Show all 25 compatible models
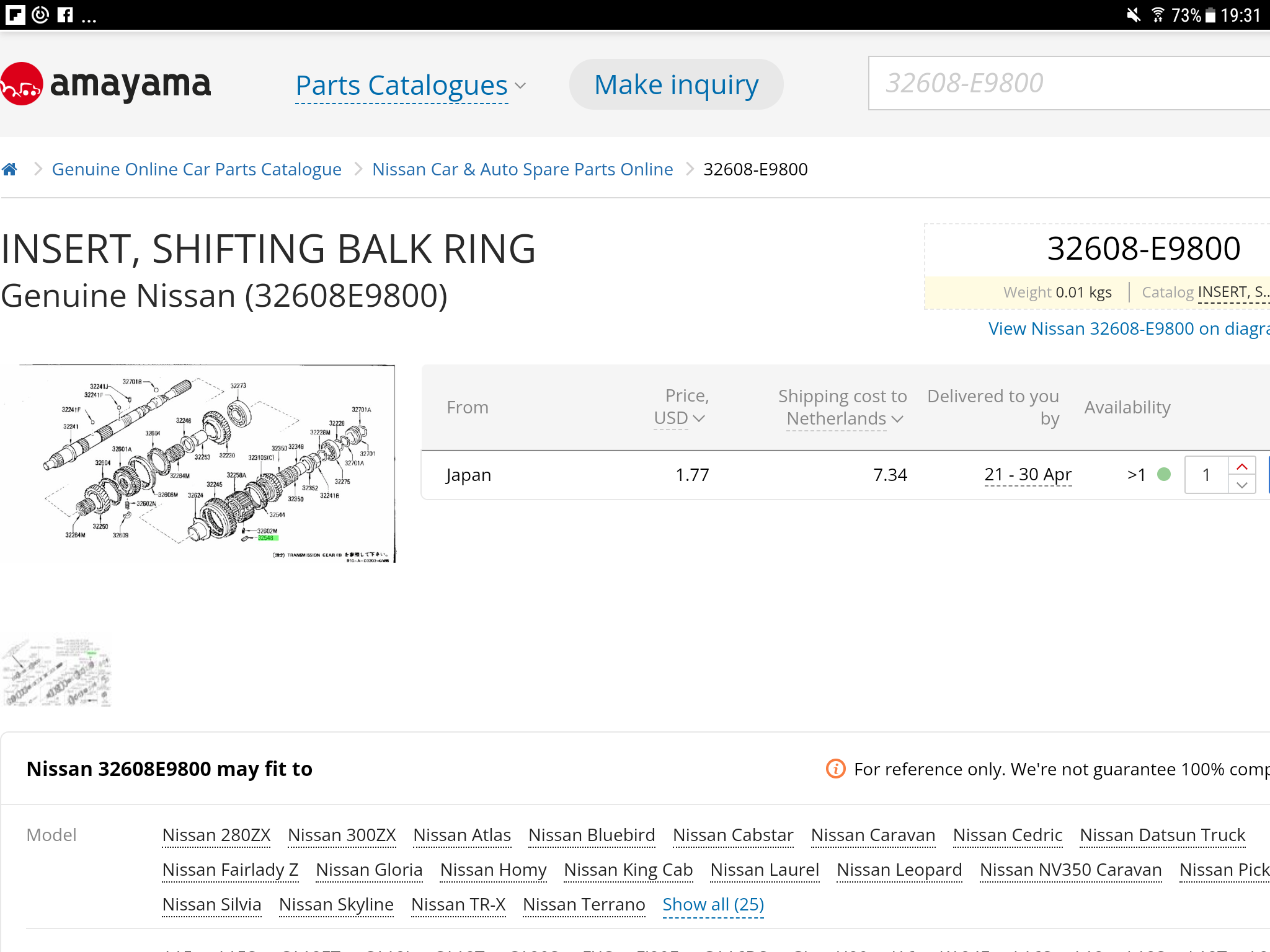The width and height of the screenshot is (1270, 952). tap(713, 905)
